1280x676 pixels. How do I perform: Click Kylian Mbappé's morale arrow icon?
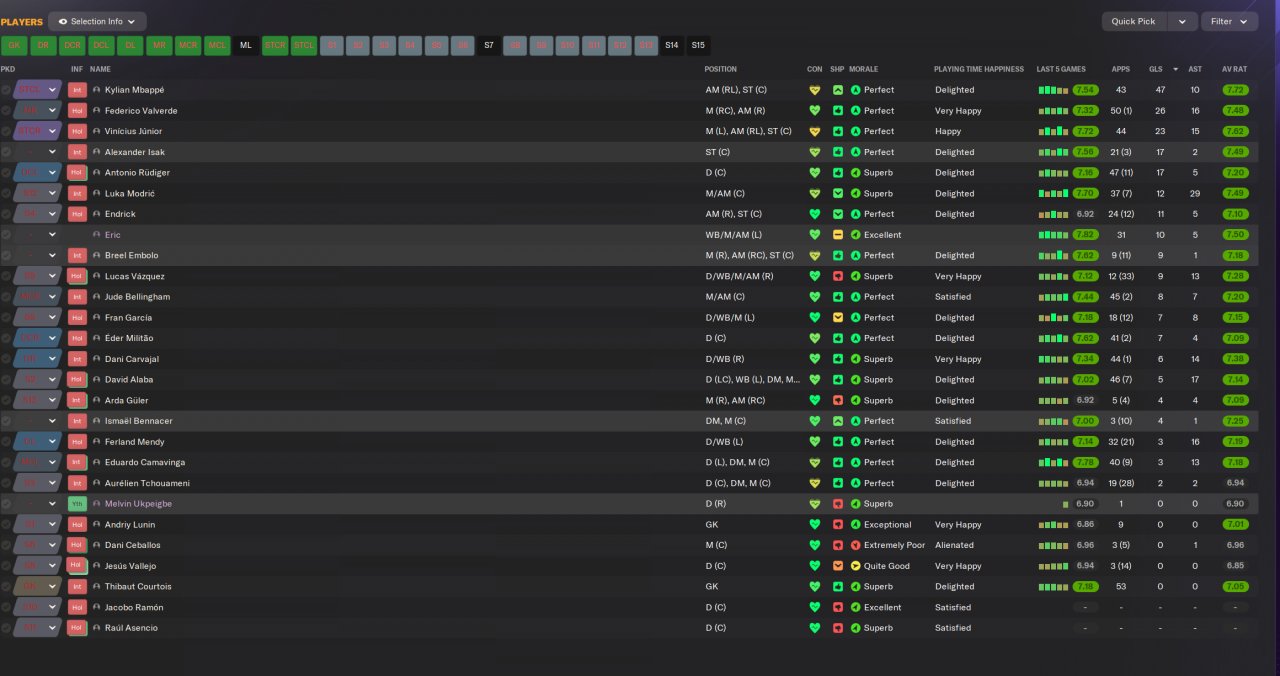pyautogui.click(x=855, y=90)
